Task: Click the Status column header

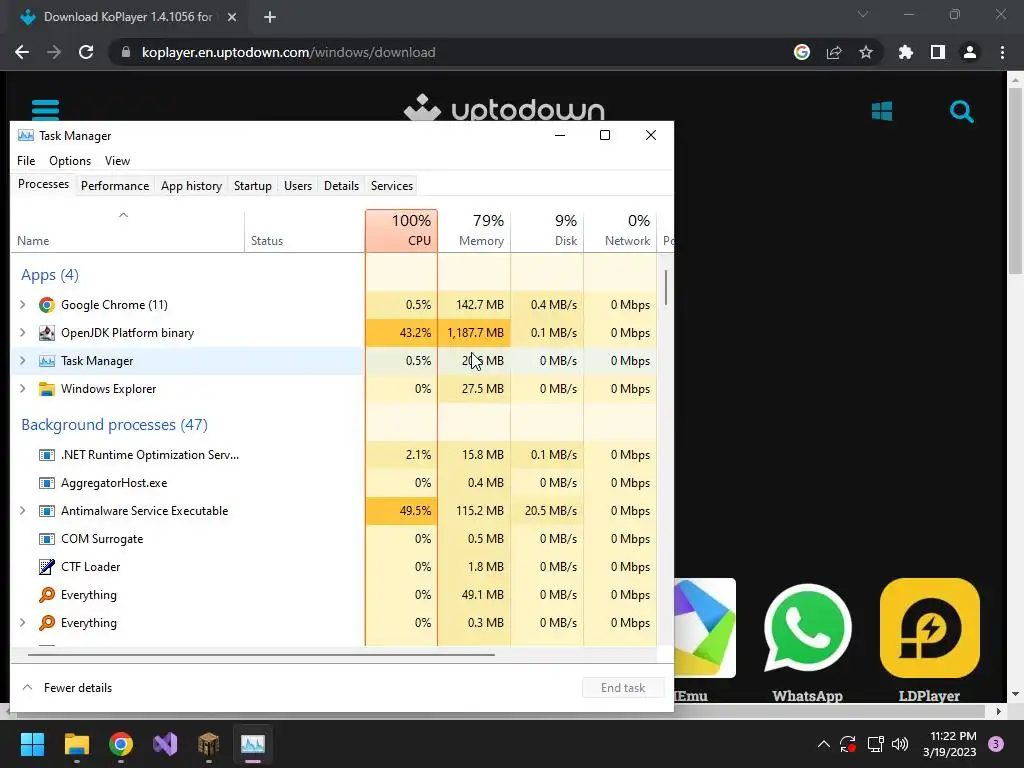Action: click(304, 231)
